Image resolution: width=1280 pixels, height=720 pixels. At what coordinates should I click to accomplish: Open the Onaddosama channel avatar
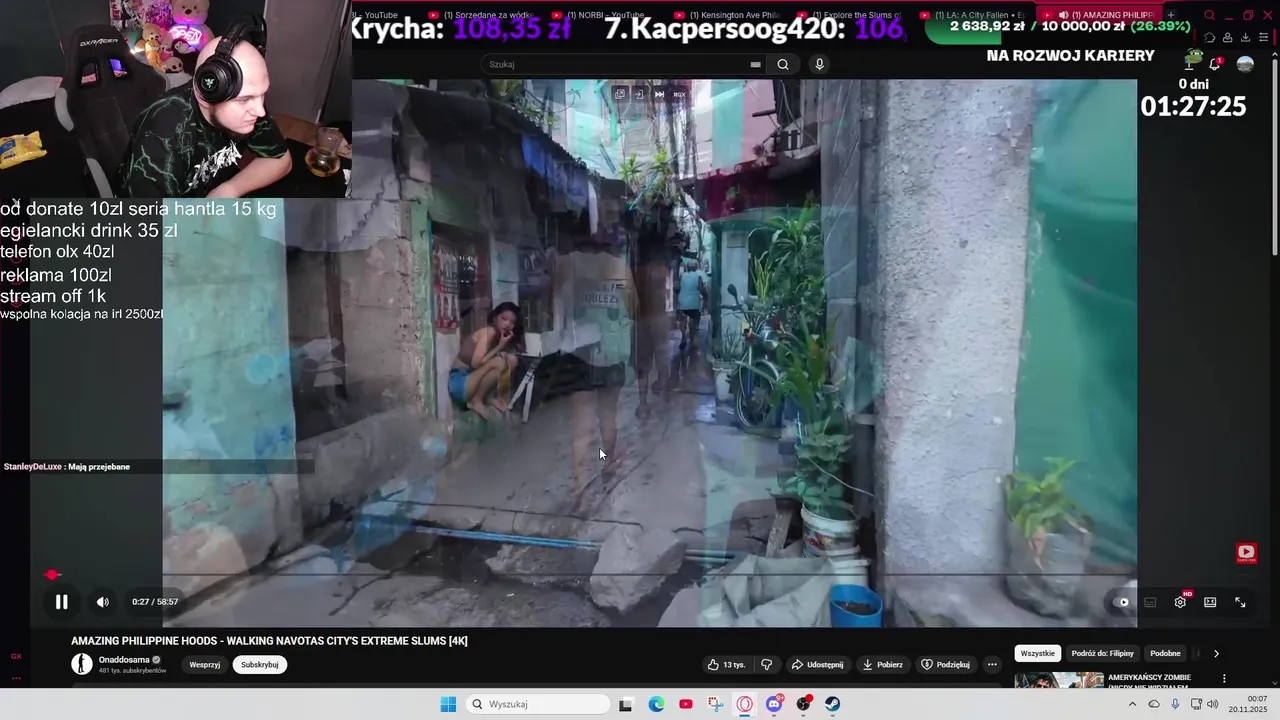(81, 664)
